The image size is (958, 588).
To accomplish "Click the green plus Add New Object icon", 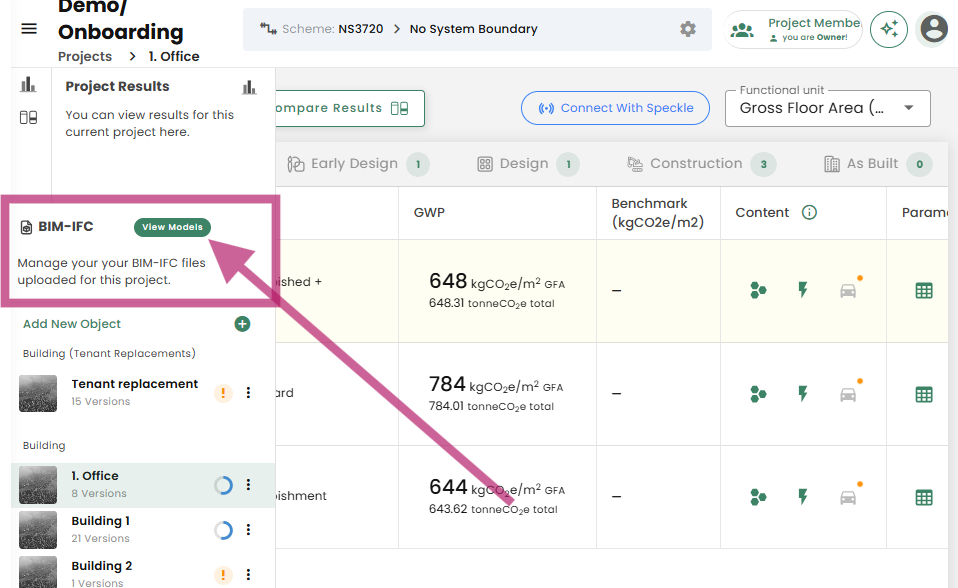I will [x=242, y=324].
